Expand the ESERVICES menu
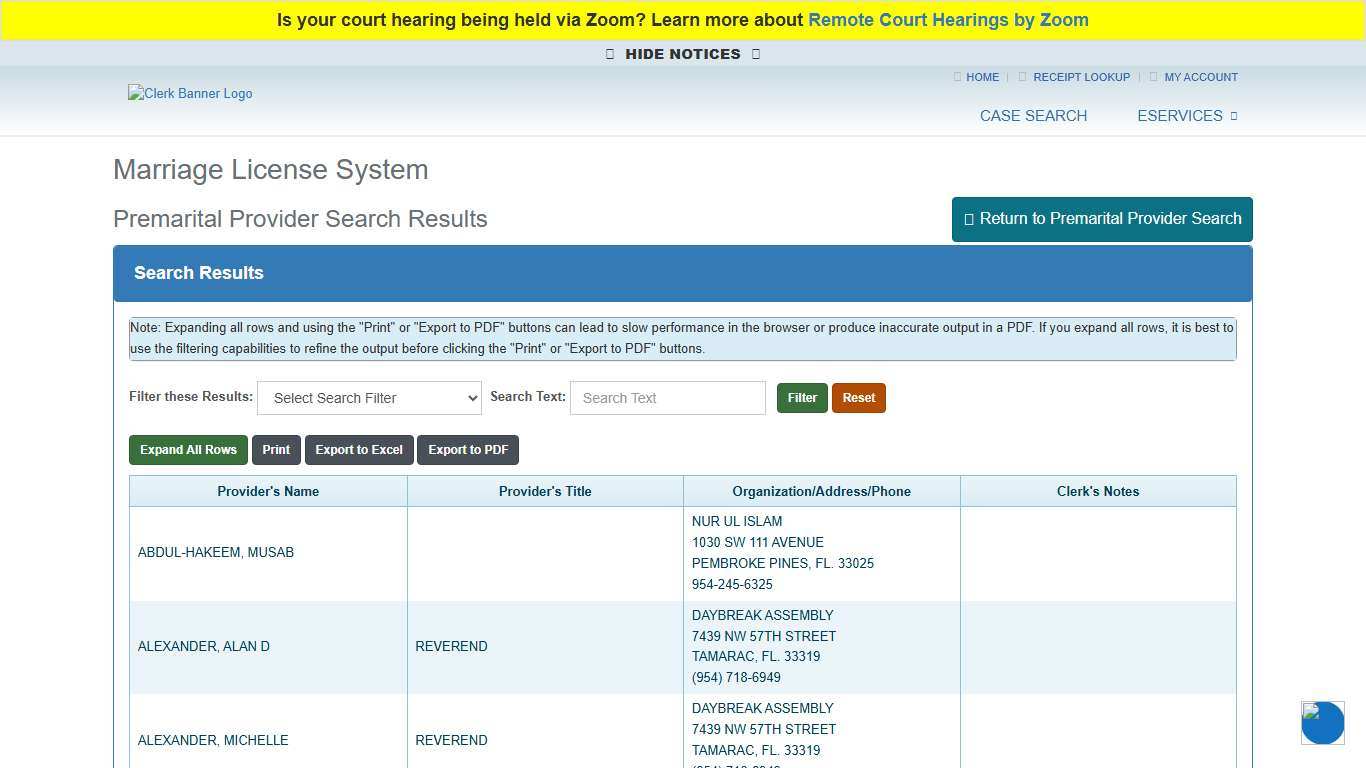Viewport: 1366px width, 768px height. (1180, 116)
